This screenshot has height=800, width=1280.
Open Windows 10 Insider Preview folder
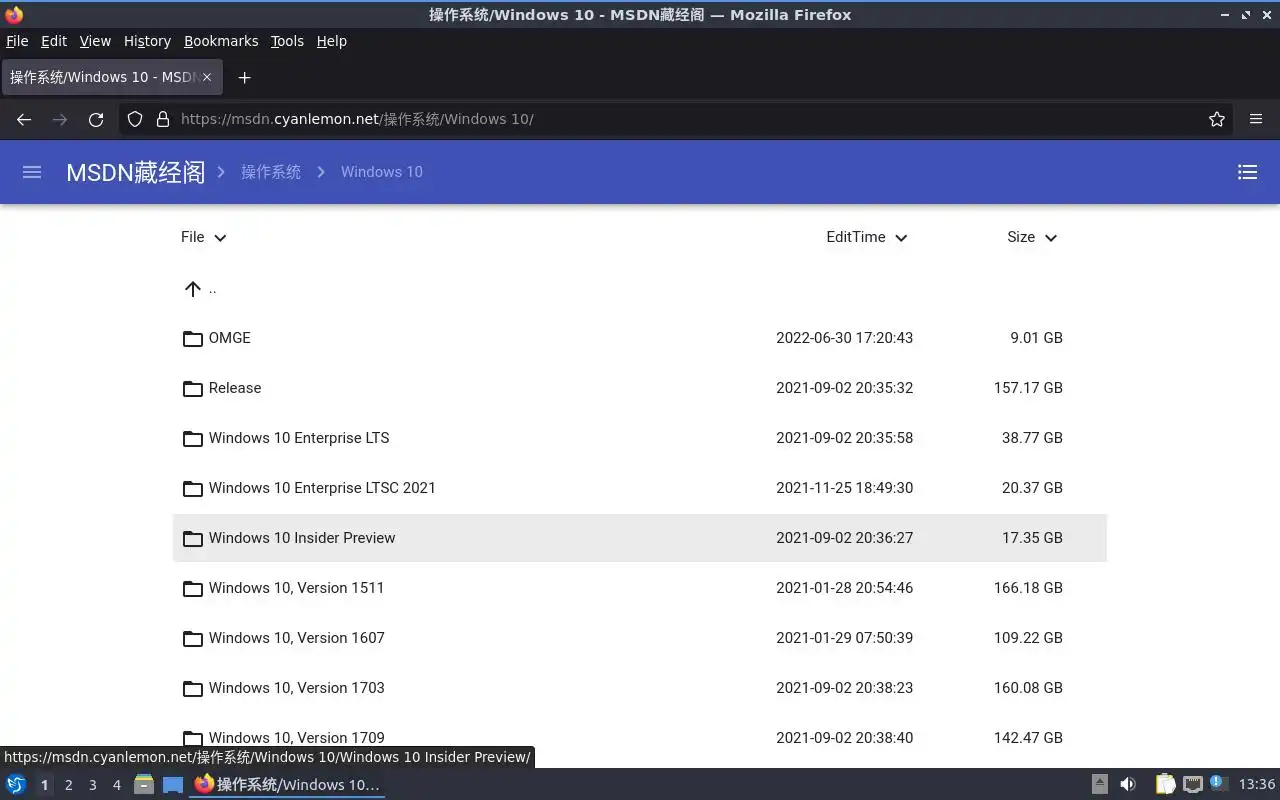(x=640, y=538)
